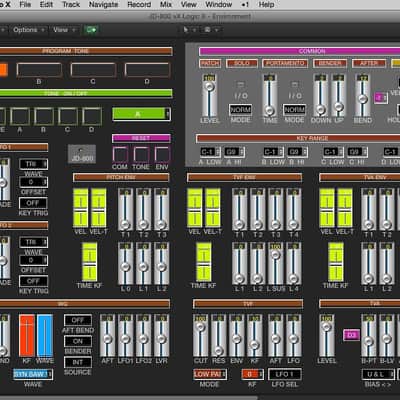Open the Solo MODE dropdown showing NORM
The height and width of the screenshot is (400, 400).
(240, 110)
